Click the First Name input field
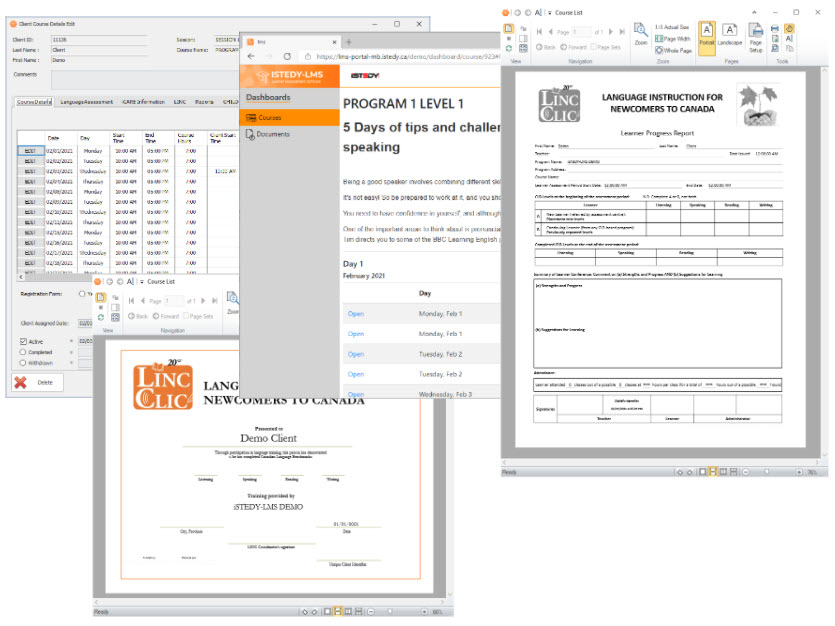This screenshot has width=835, height=626. (99, 60)
